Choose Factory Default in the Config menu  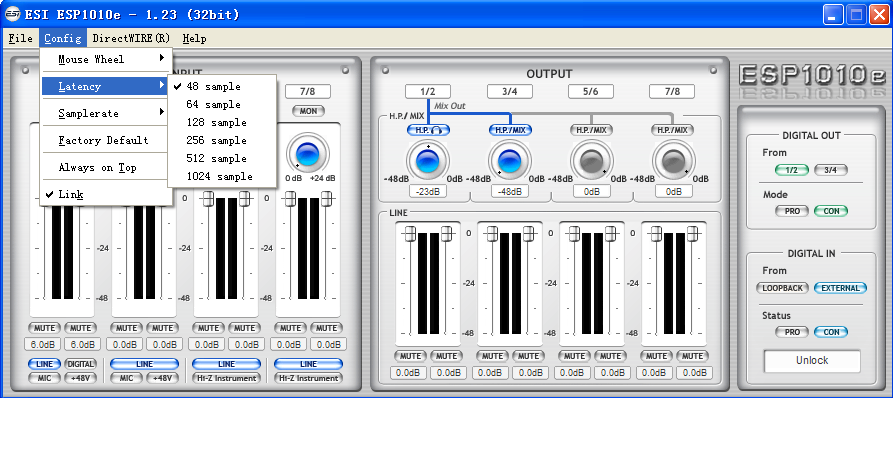coord(106,140)
